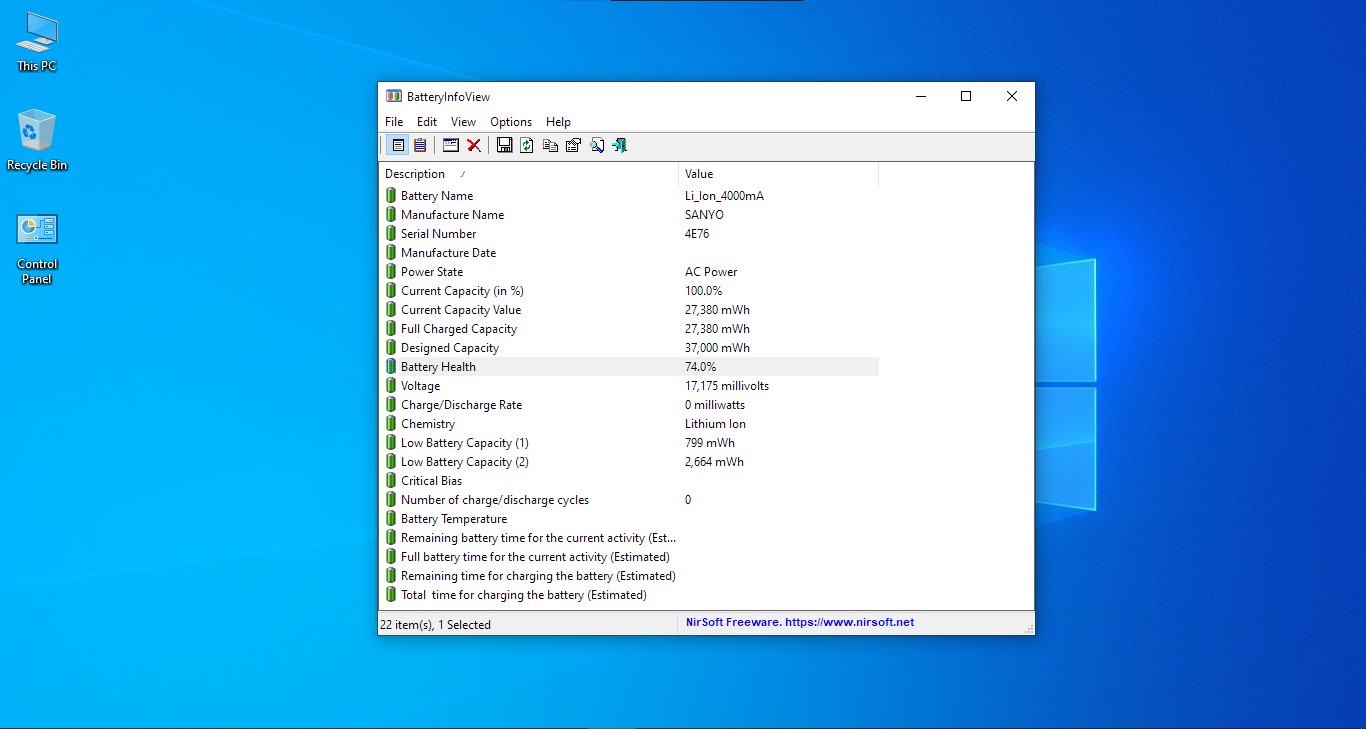Switch to battery log view icon
The width and height of the screenshot is (1366, 729).
420,145
